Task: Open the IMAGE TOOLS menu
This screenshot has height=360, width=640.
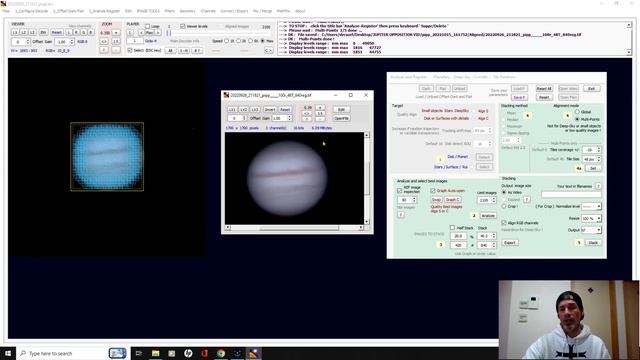Action: (148, 11)
